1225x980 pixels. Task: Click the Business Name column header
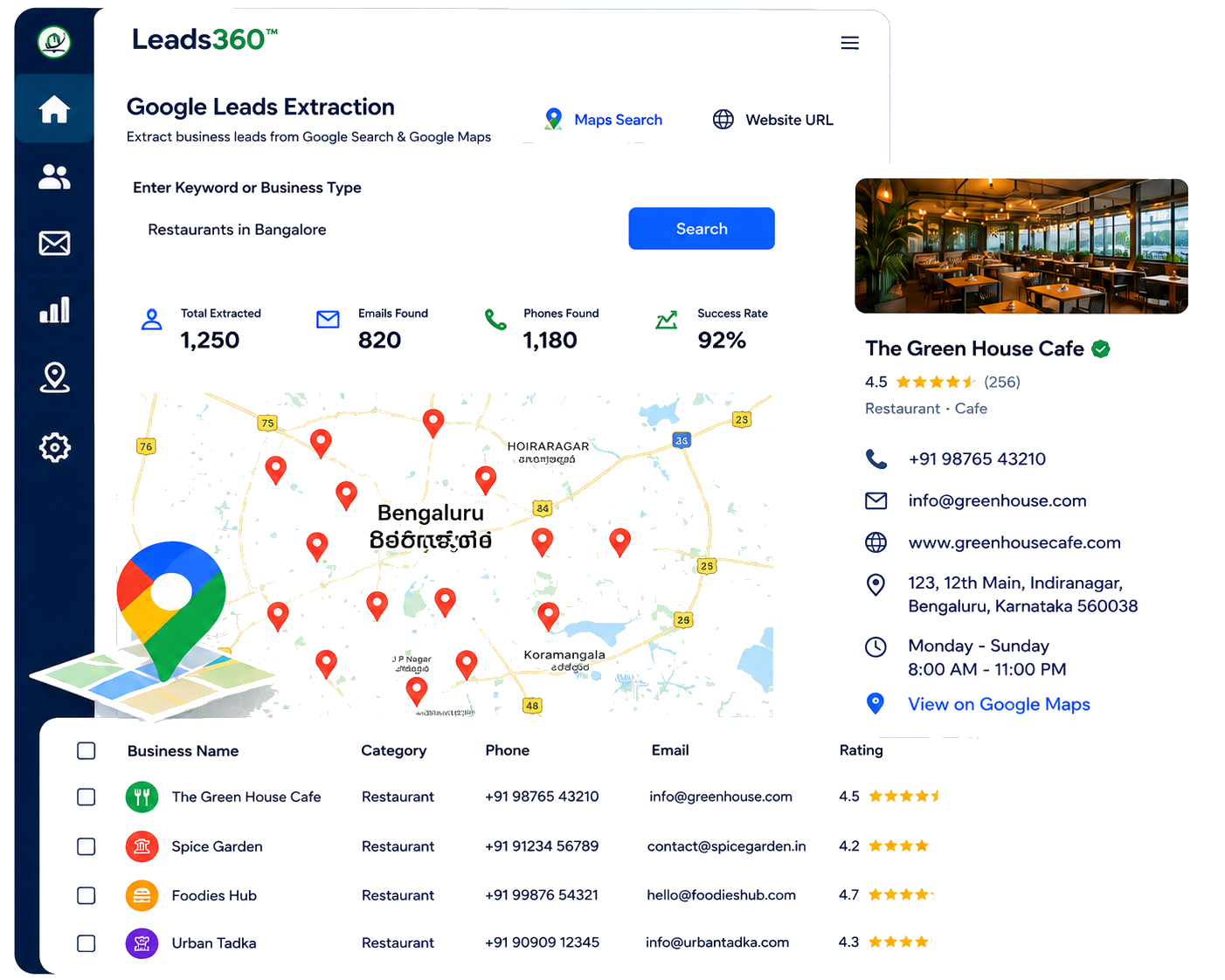(x=183, y=751)
